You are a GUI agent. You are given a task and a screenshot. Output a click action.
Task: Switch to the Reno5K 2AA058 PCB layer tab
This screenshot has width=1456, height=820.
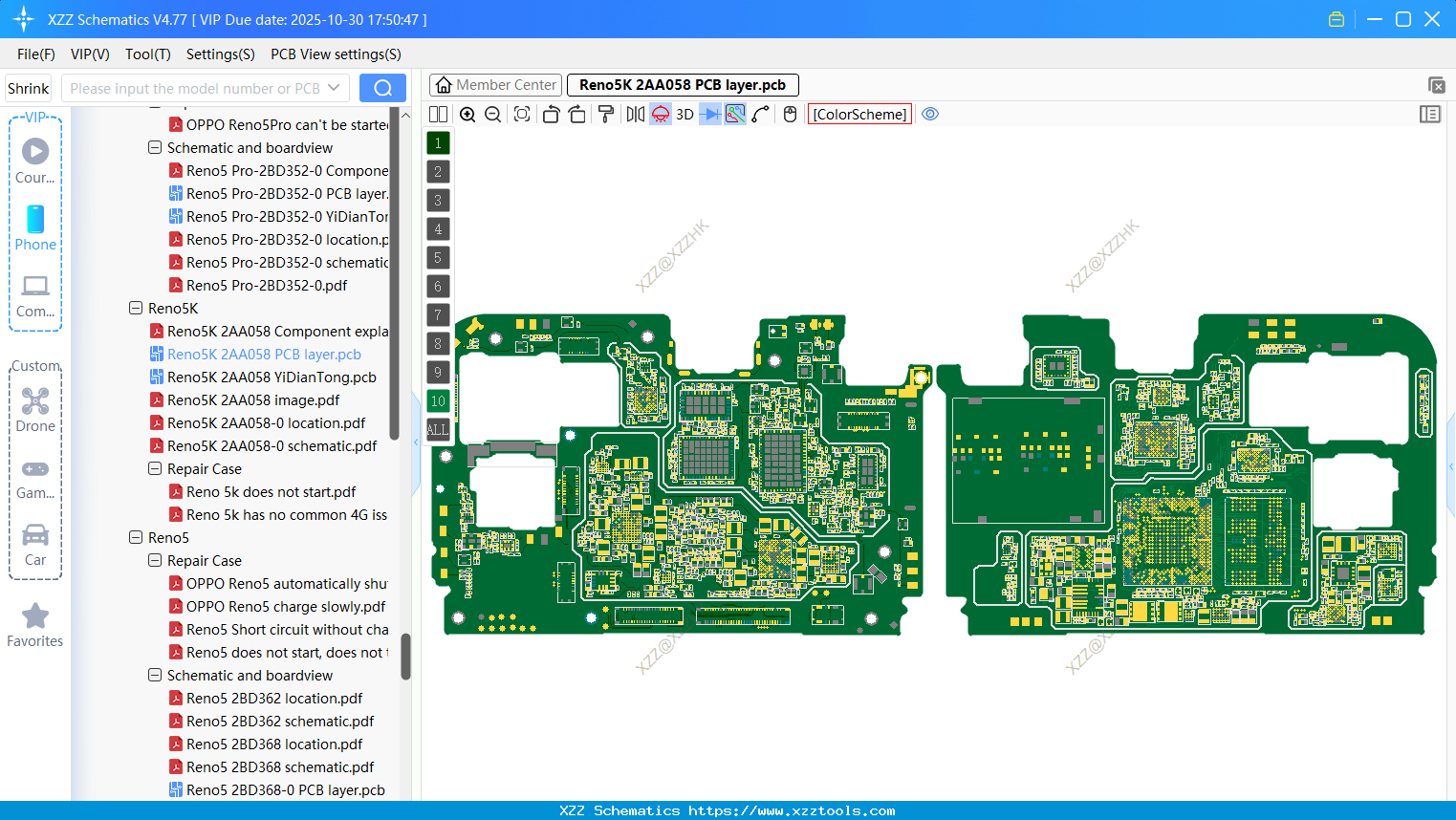(x=682, y=85)
